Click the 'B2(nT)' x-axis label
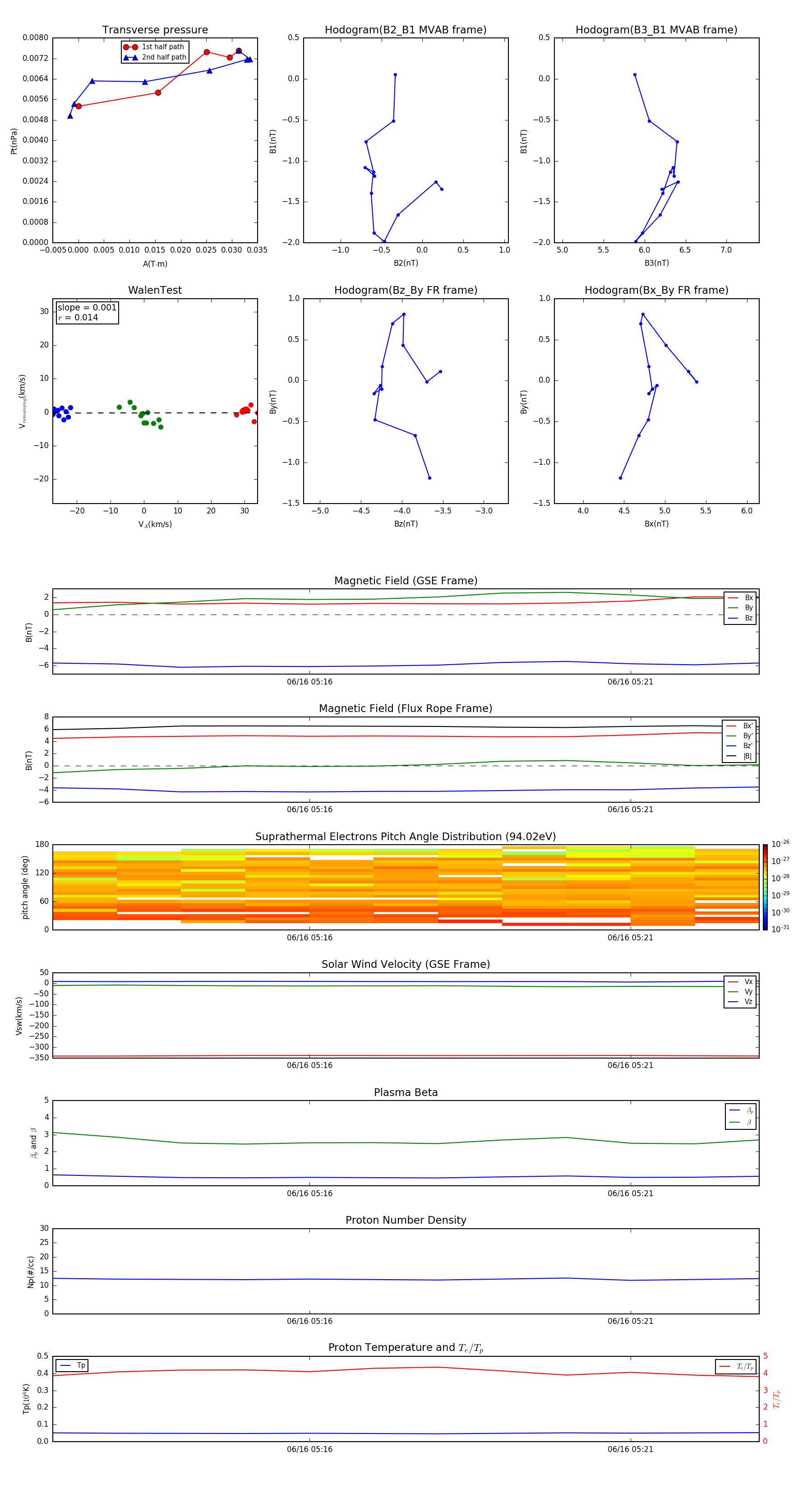The image size is (812, 1489). 406,263
